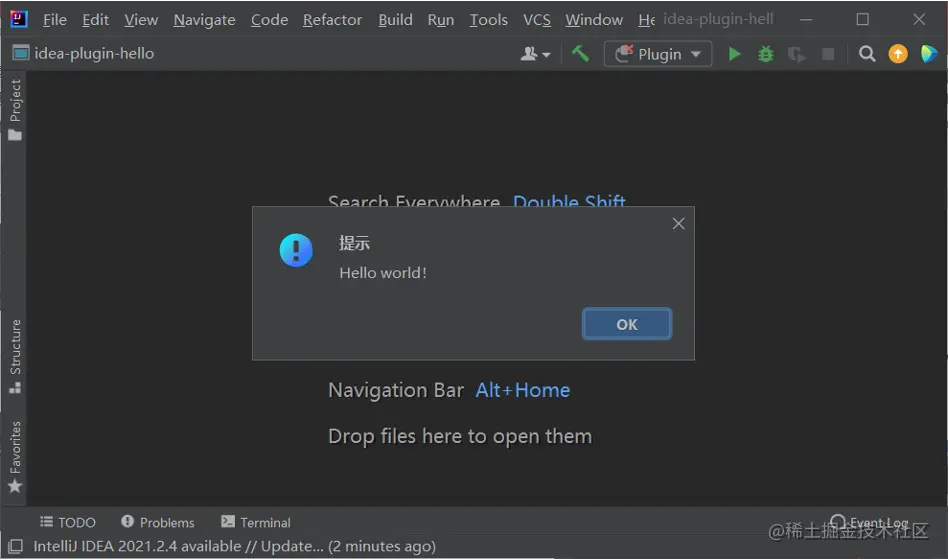Open the Navigate menu

coord(204,20)
